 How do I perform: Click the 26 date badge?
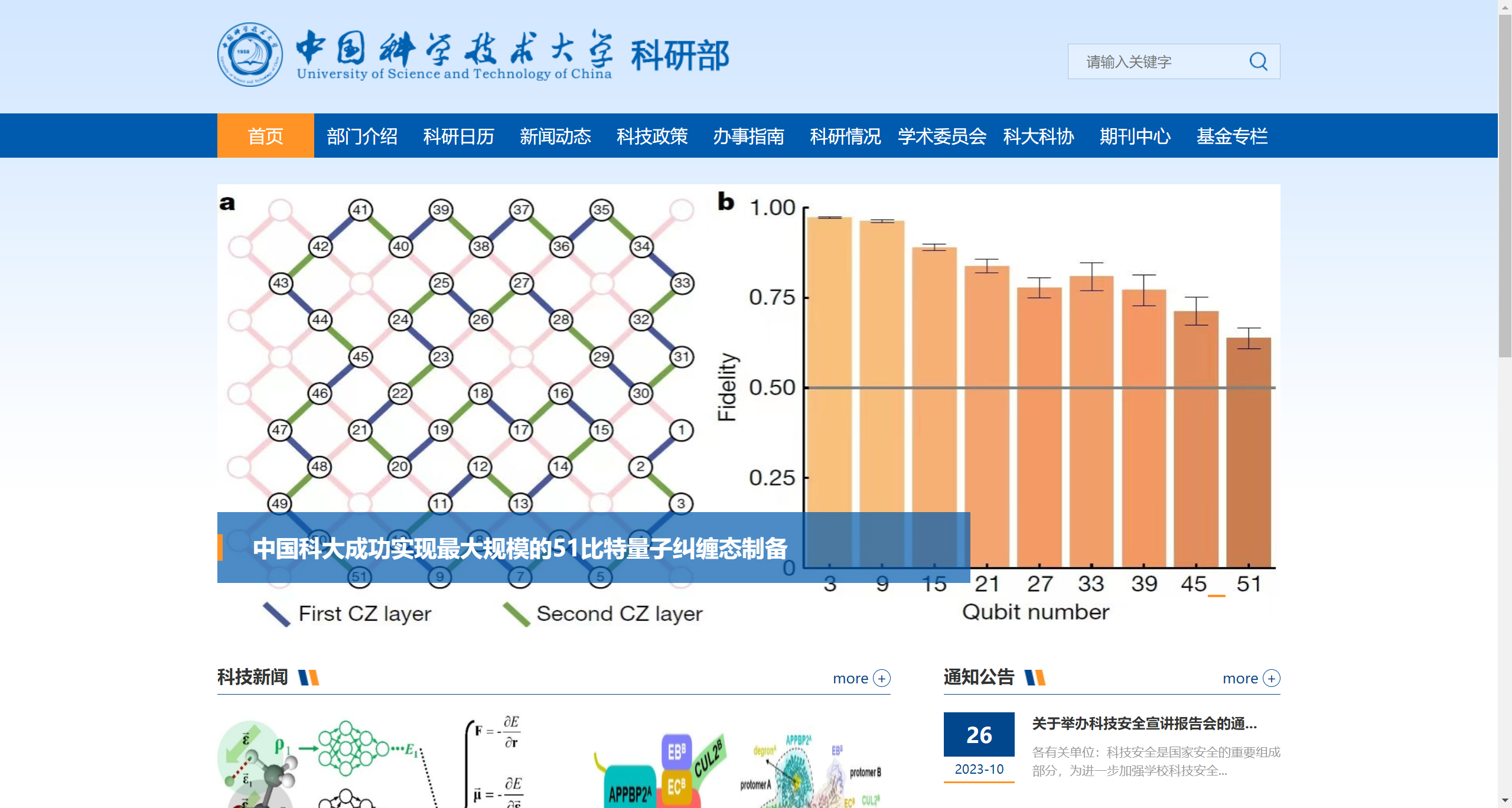tap(979, 734)
